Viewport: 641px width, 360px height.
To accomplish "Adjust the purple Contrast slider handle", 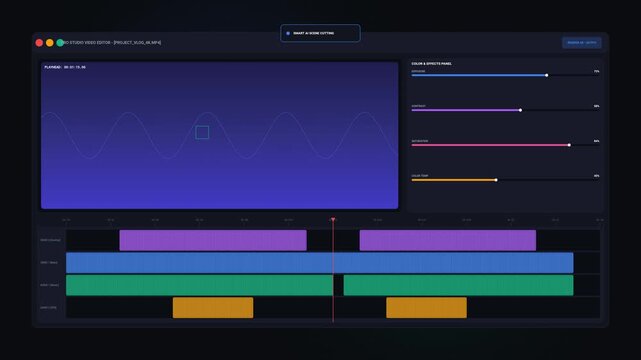I will click(x=520, y=110).
